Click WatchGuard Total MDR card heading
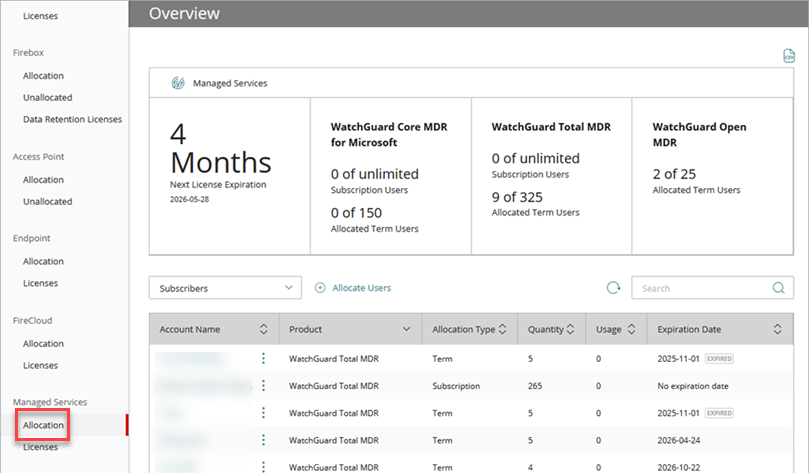This screenshot has height=473, width=809. click(551, 127)
